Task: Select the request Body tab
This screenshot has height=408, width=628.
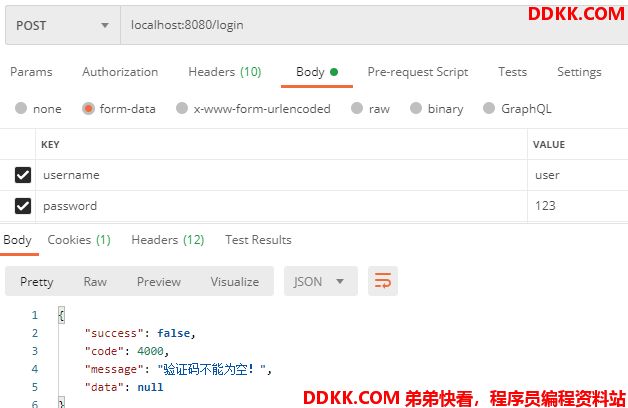Action: [x=317, y=72]
